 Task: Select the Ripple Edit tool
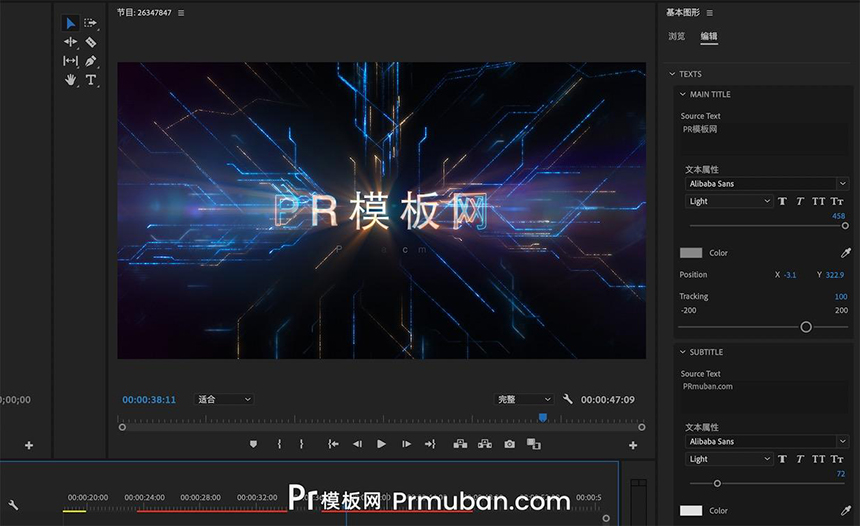point(70,42)
